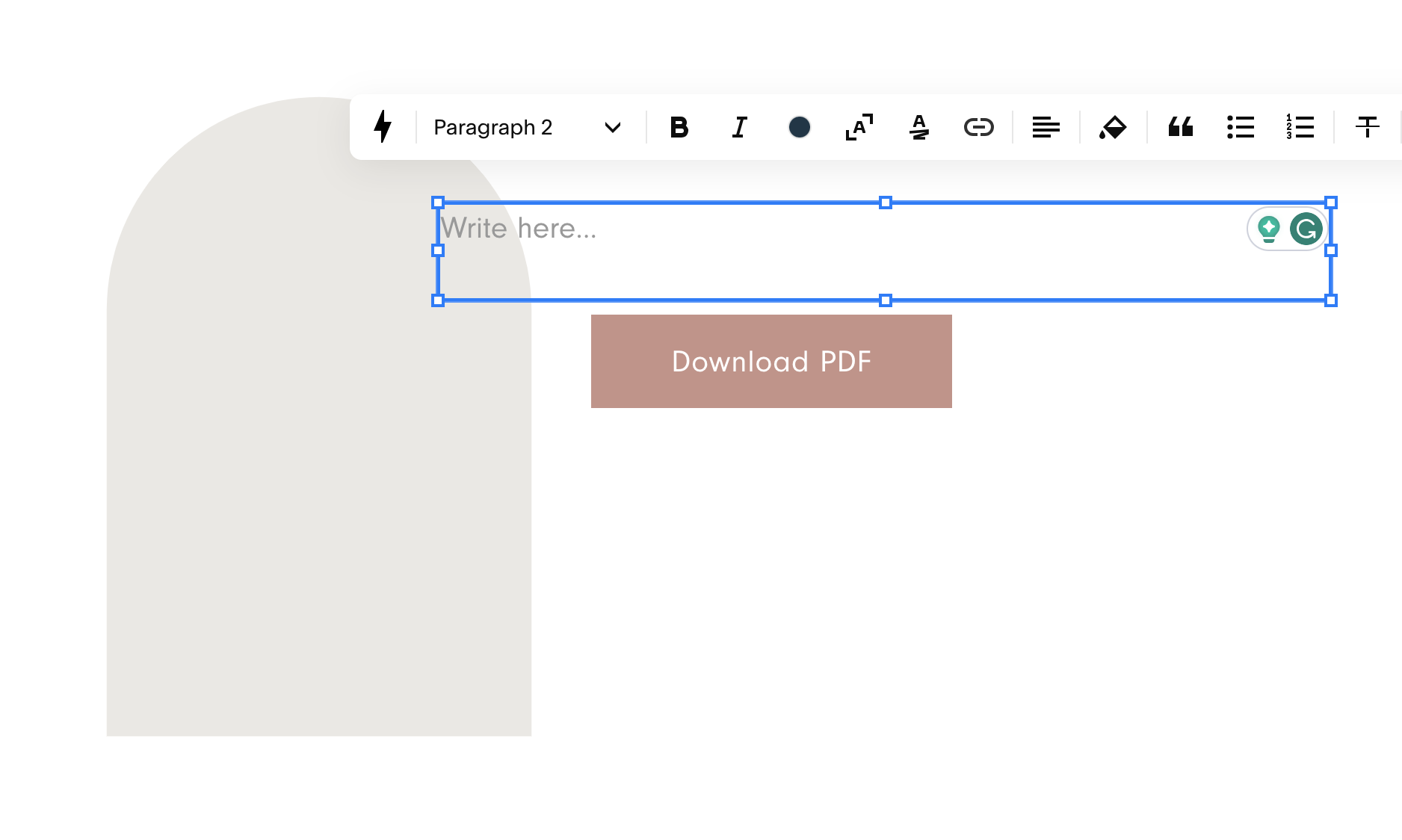This screenshot has width=1402, height=840.
Task: Apply blockquote formatting
Action: 1181,127
